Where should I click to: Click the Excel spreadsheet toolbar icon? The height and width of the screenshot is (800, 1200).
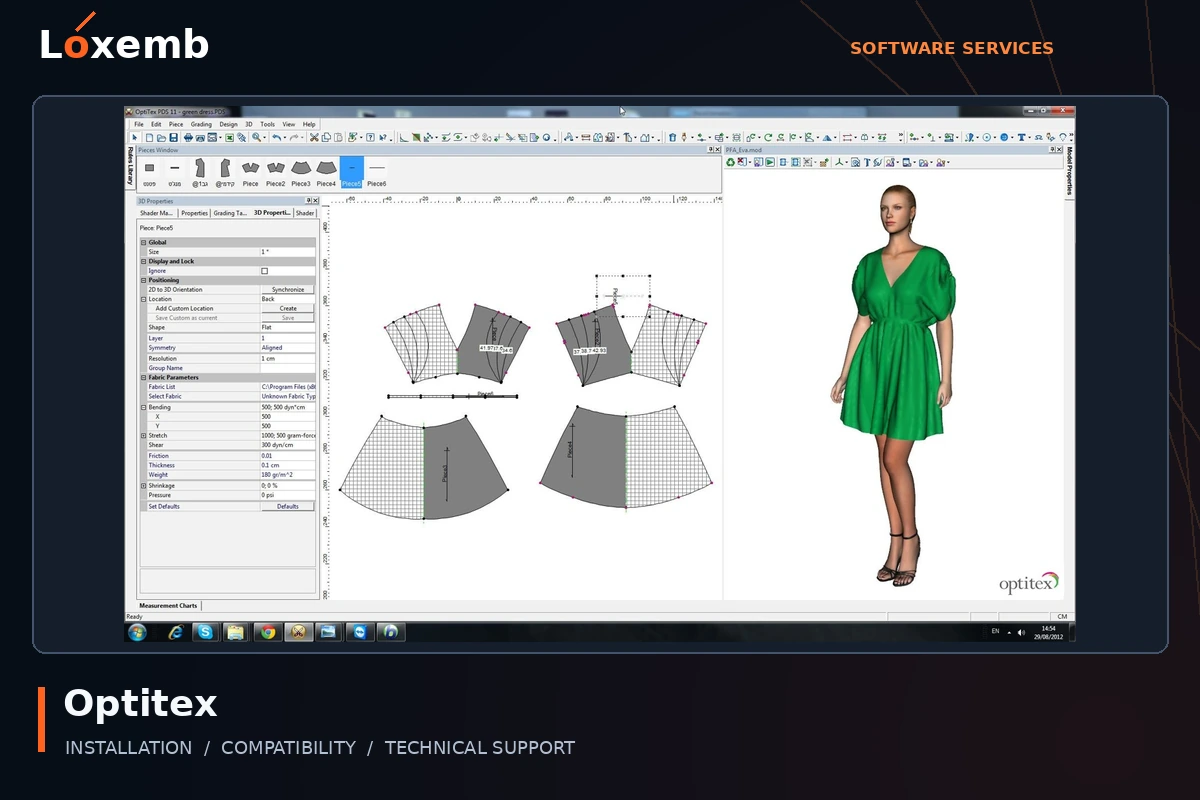pyautogui.click(x=229, y=137)
